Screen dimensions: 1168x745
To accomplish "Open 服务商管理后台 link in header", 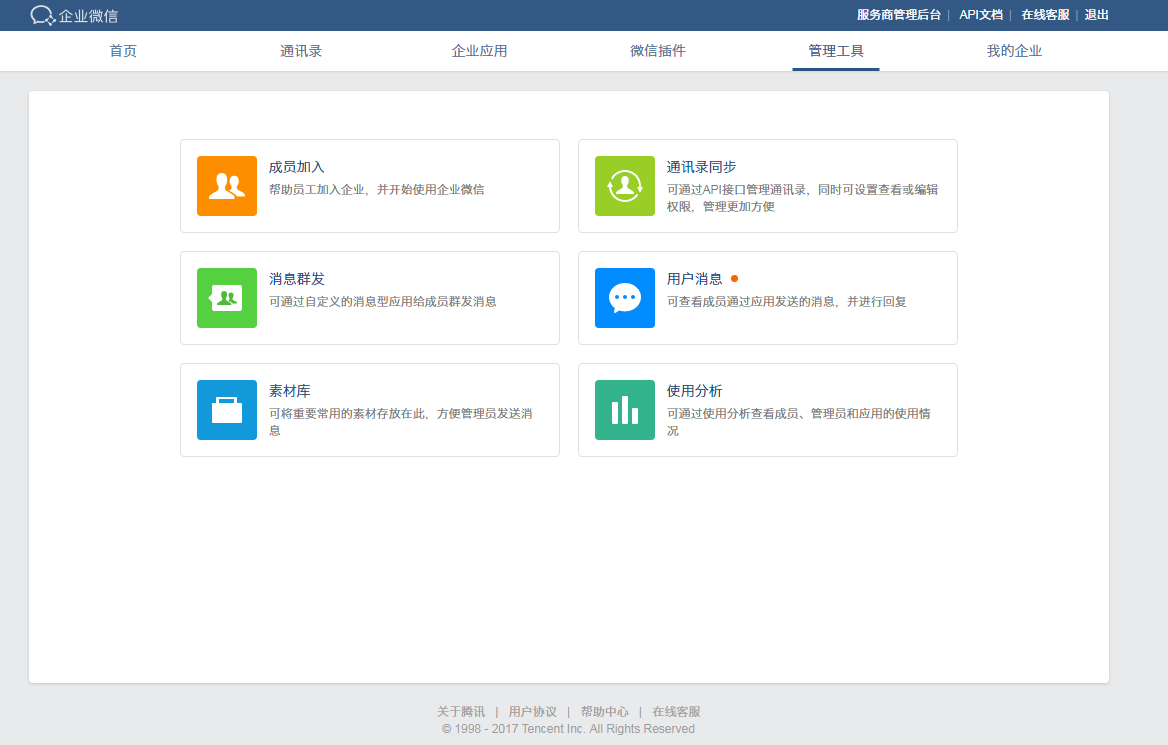I will pos(898,15).
